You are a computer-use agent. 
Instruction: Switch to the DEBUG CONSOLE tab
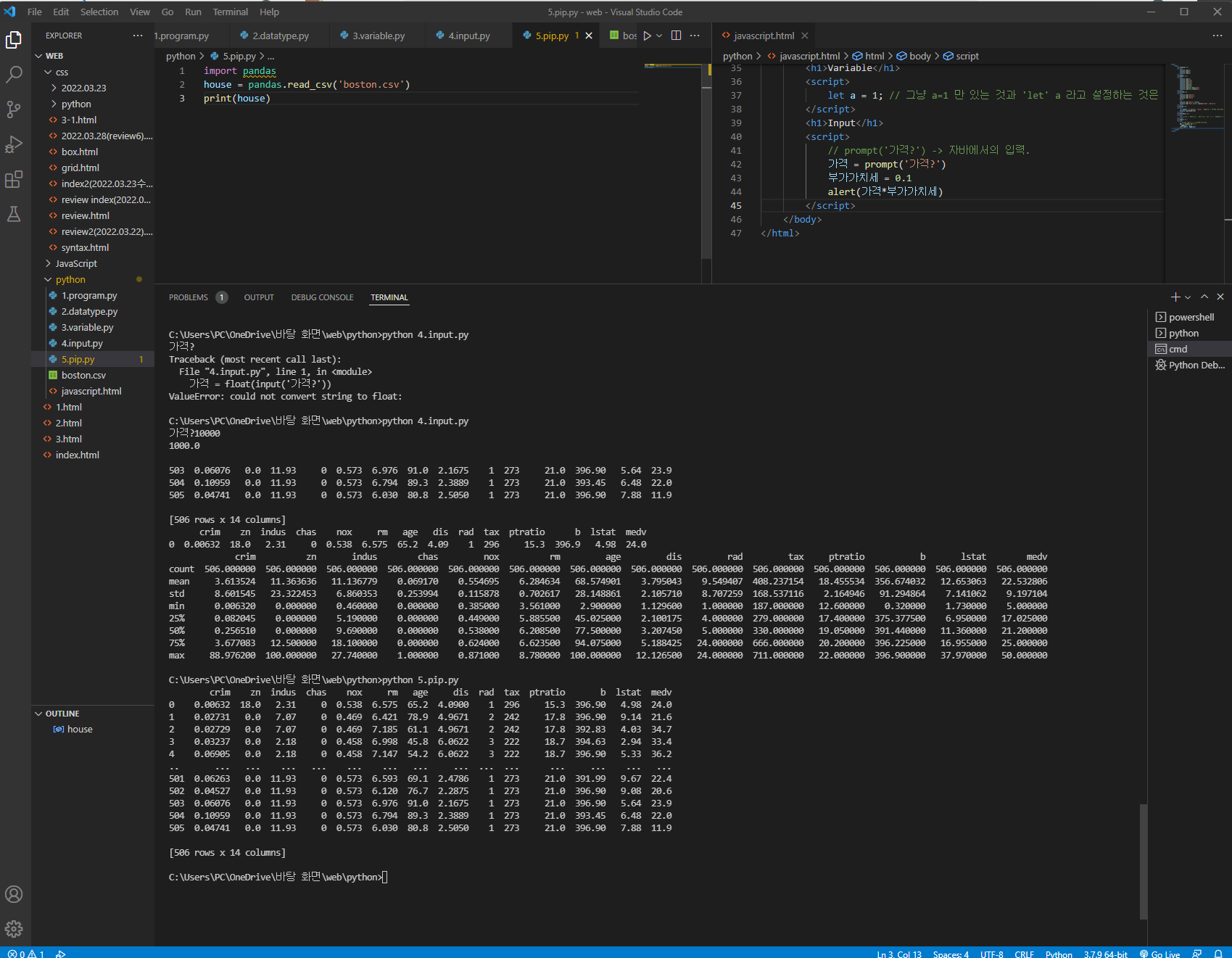pyautogui.click(x=322, y=297)
